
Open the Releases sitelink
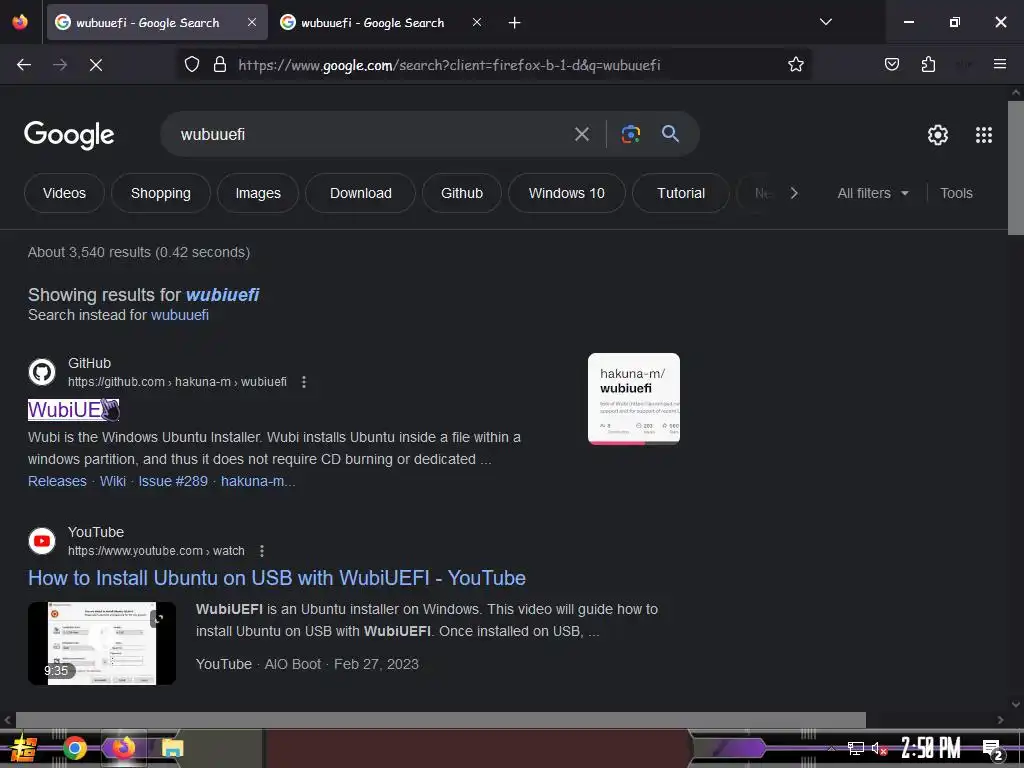pyautogui.click(x=57, y=481)
